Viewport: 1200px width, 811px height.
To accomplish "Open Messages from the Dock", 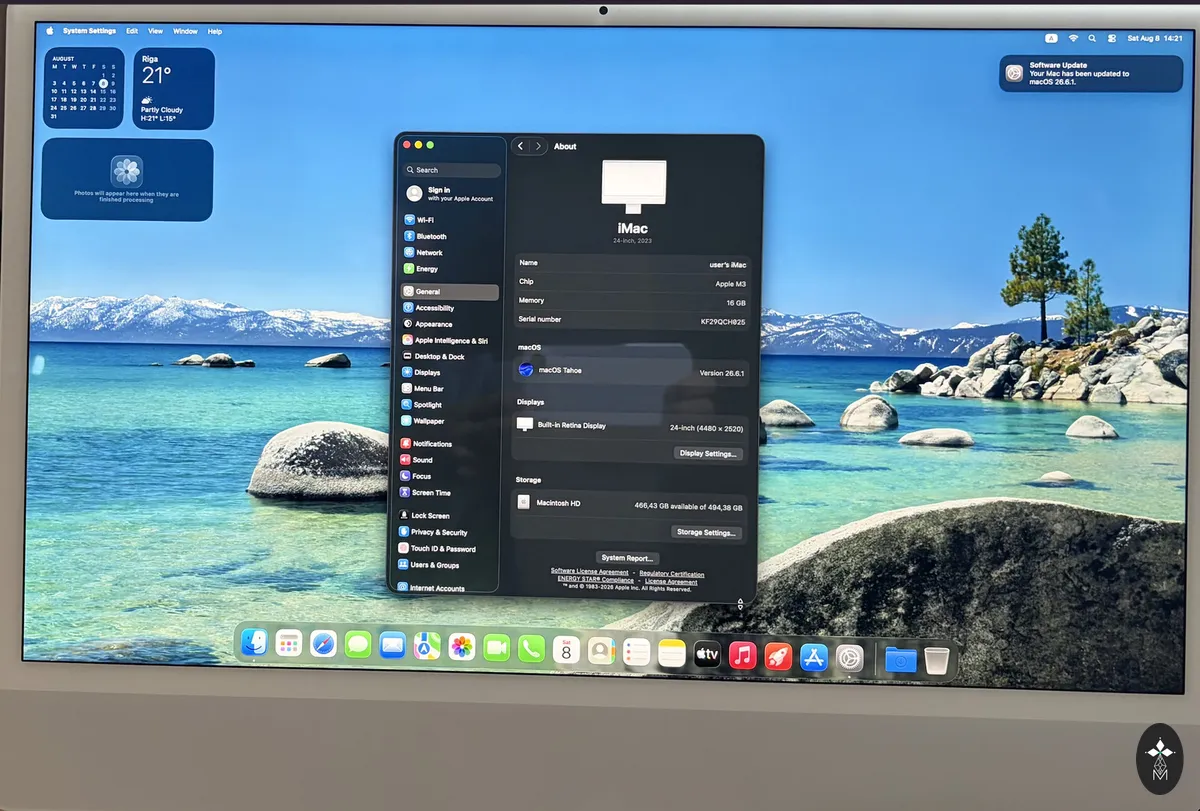I will coord(358,645).
